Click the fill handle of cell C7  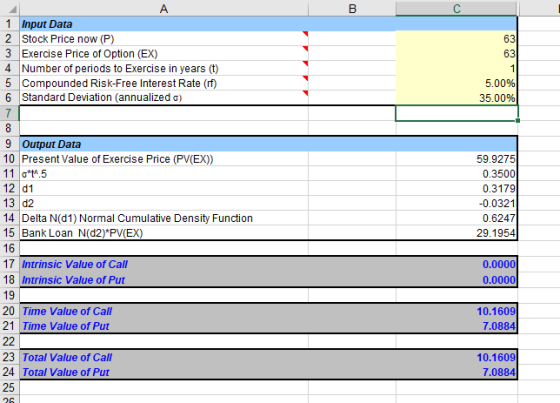[518, 121]
